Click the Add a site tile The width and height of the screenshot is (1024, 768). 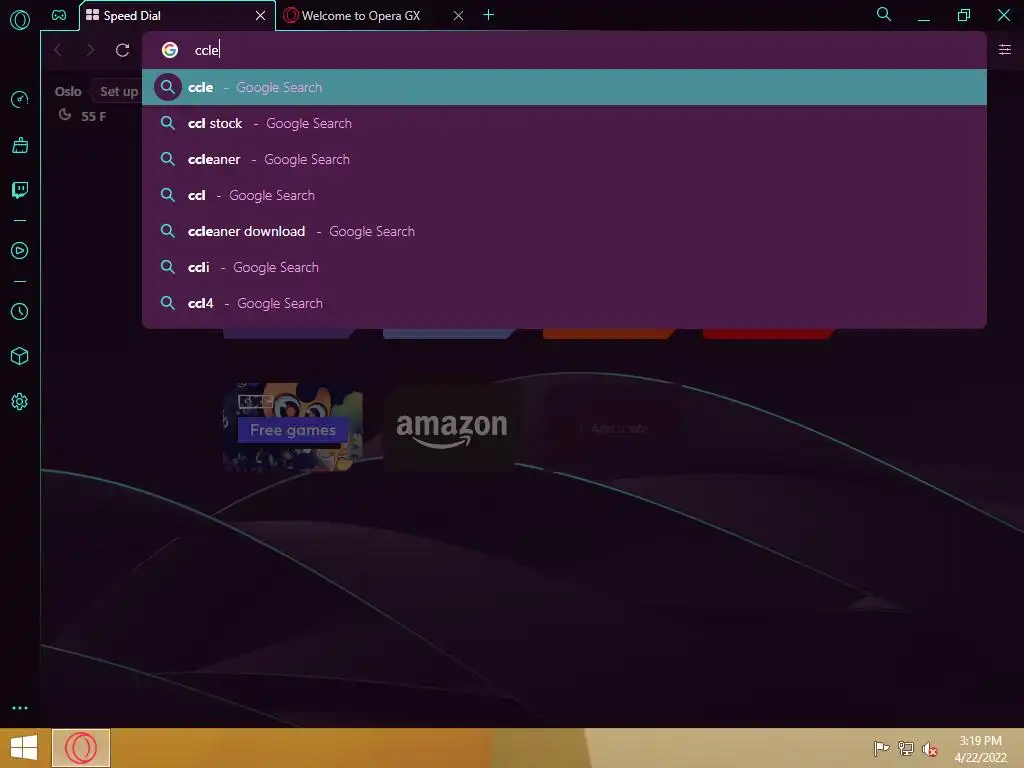point(613,428)
